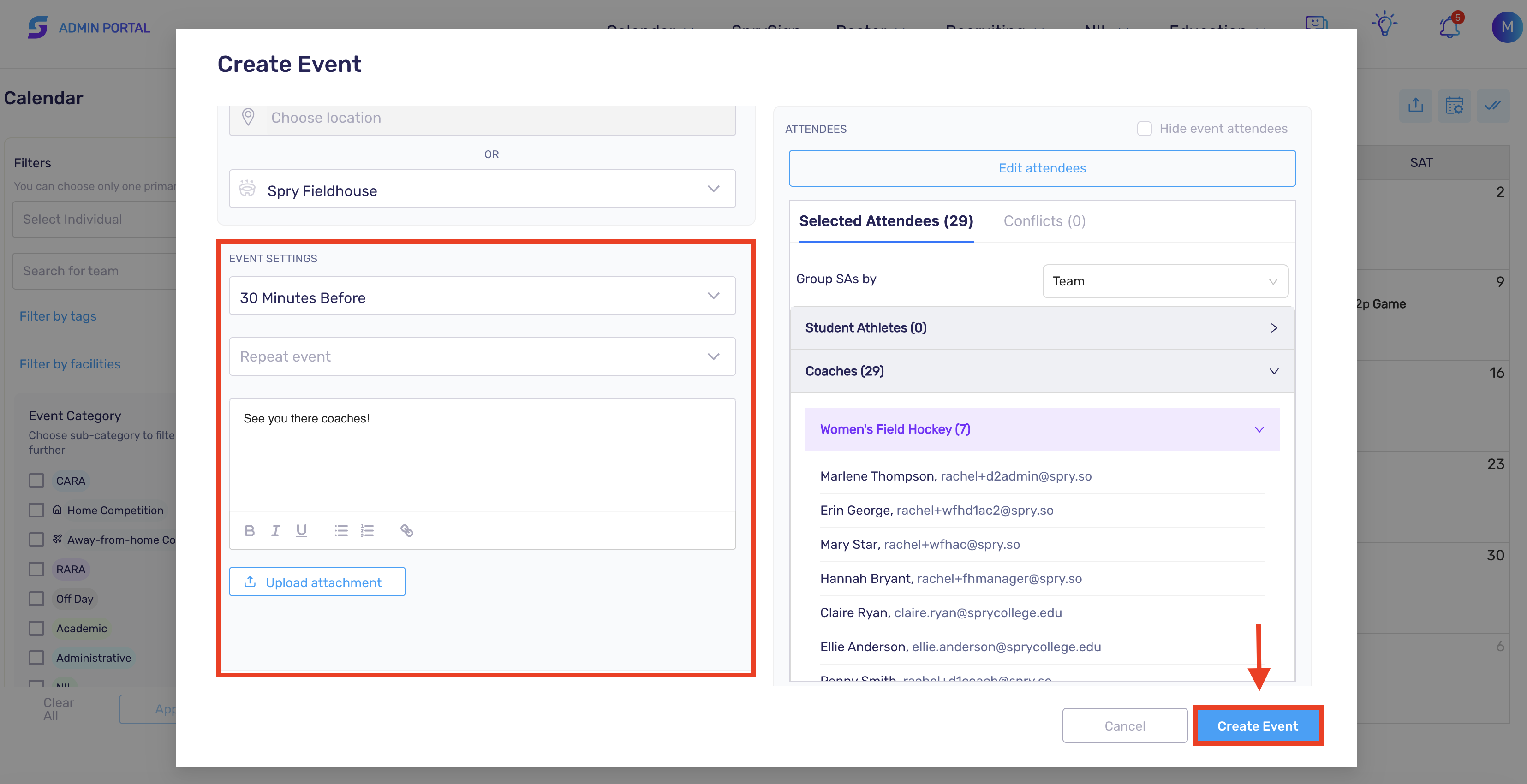
Task: Cancel the Create Event dialog
Action: (1125, 726)
